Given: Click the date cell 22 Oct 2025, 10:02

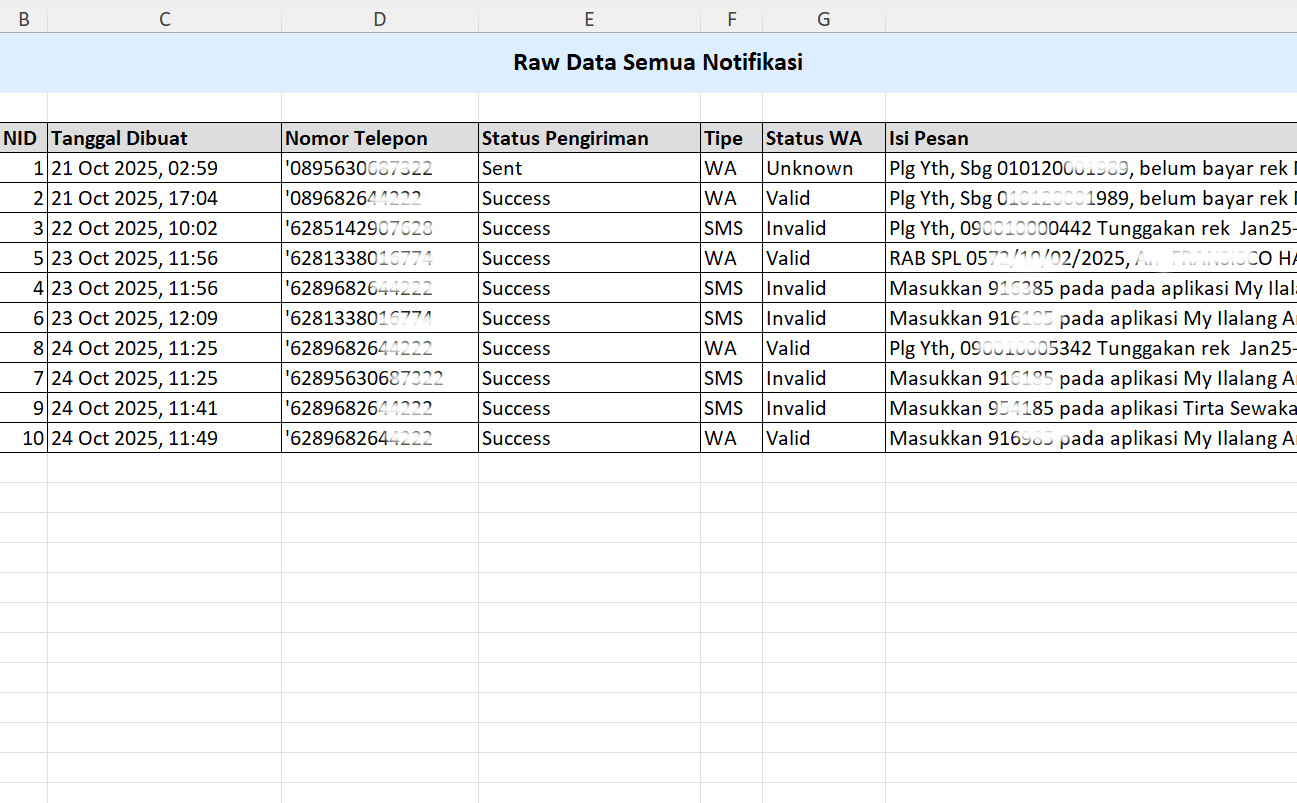Looking at the screenshot, I should click(164, 228).
